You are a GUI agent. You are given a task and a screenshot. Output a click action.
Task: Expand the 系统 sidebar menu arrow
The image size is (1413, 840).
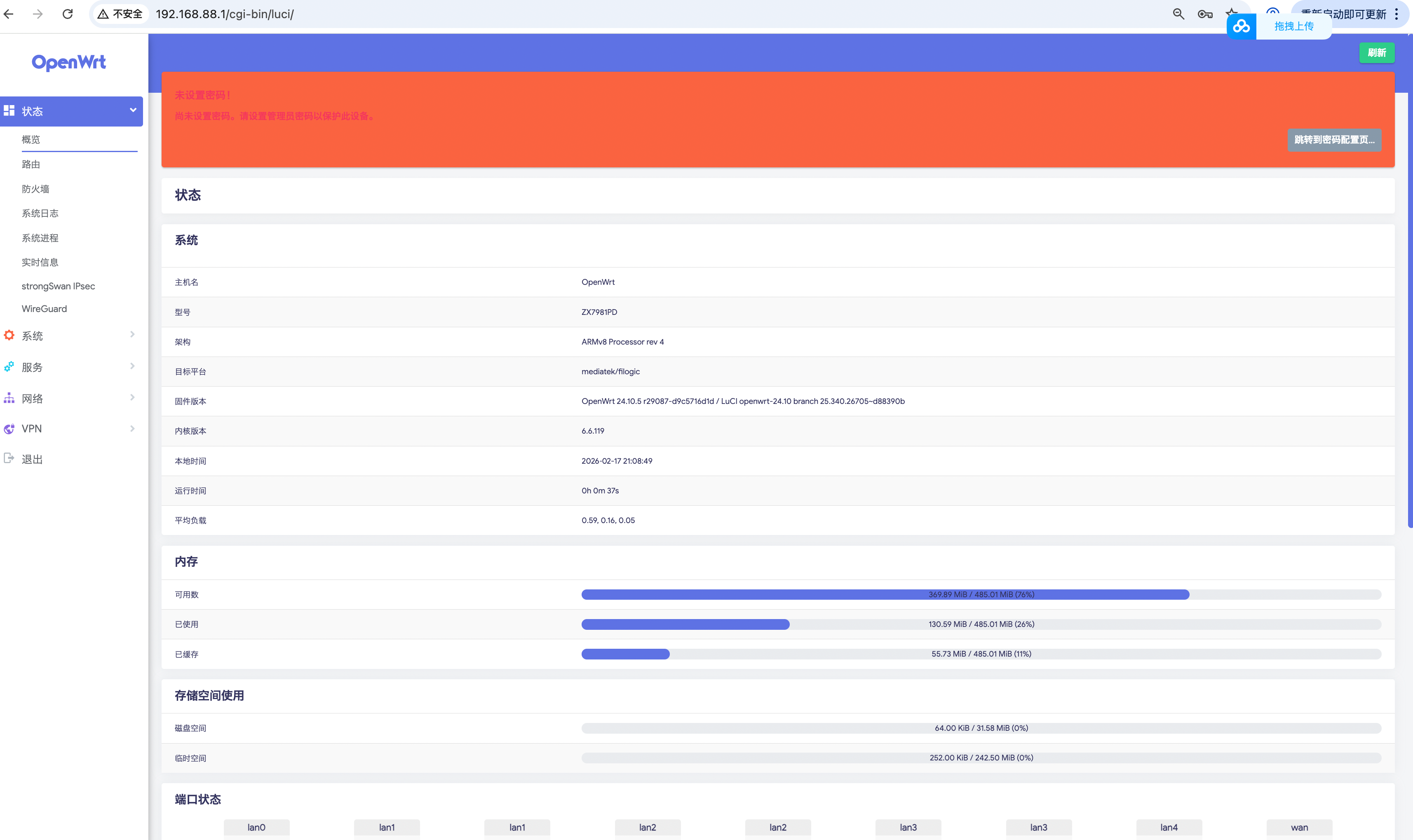point(132,335)
